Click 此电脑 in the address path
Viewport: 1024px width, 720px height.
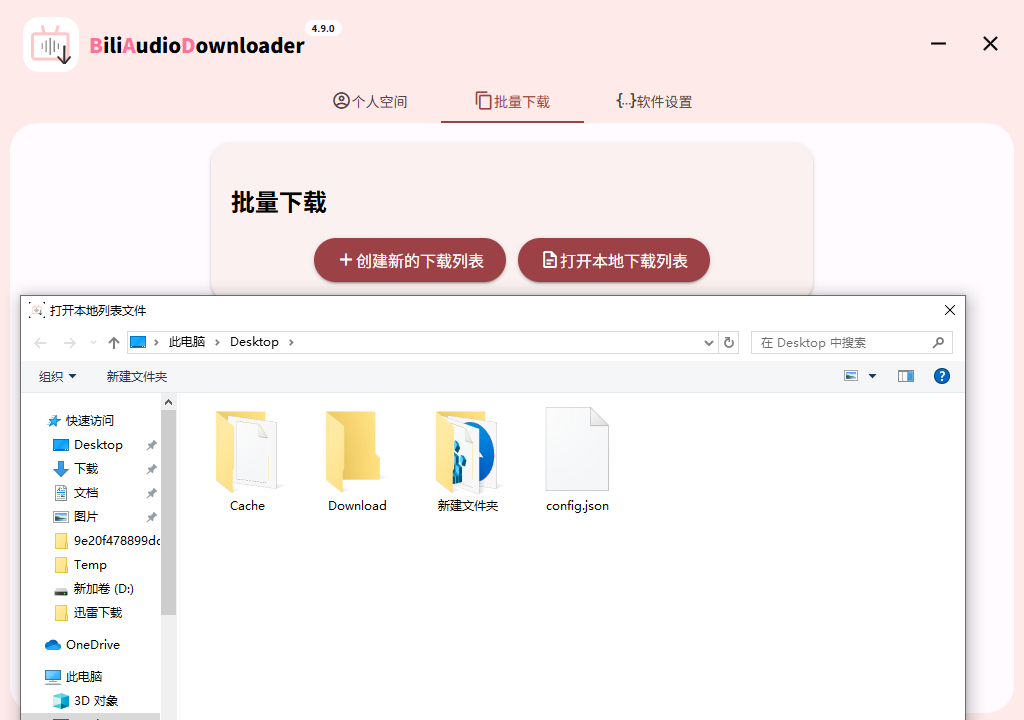point(187,342)
